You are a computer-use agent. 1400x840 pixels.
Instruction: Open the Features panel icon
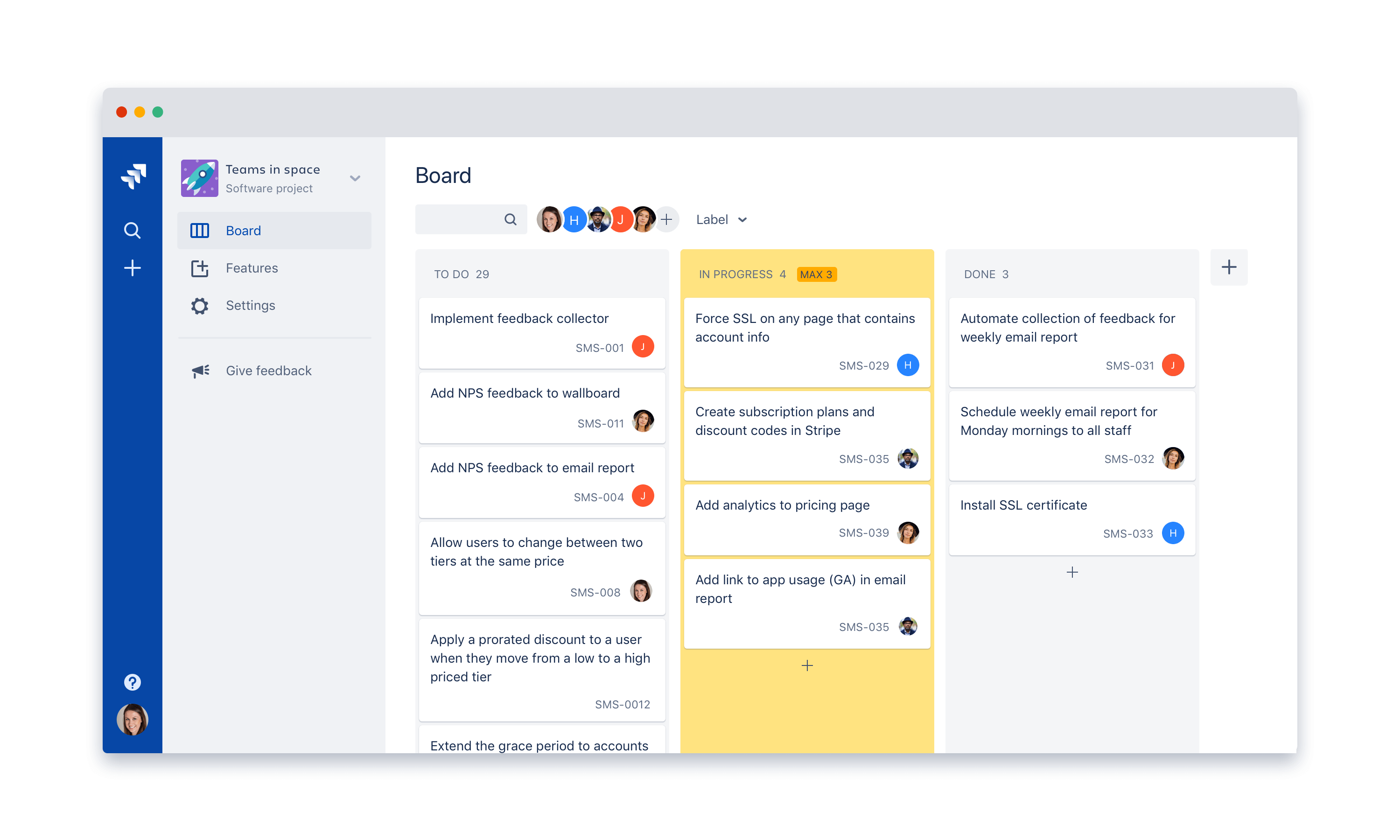[x=200, y=267]
